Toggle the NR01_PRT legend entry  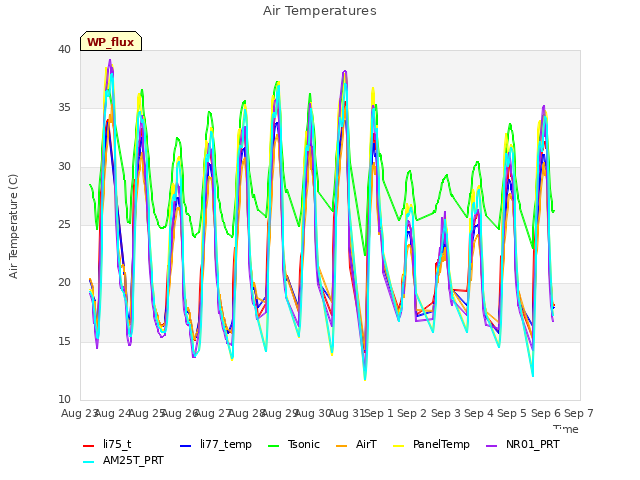pyautogui.click(x=522, y=444)
